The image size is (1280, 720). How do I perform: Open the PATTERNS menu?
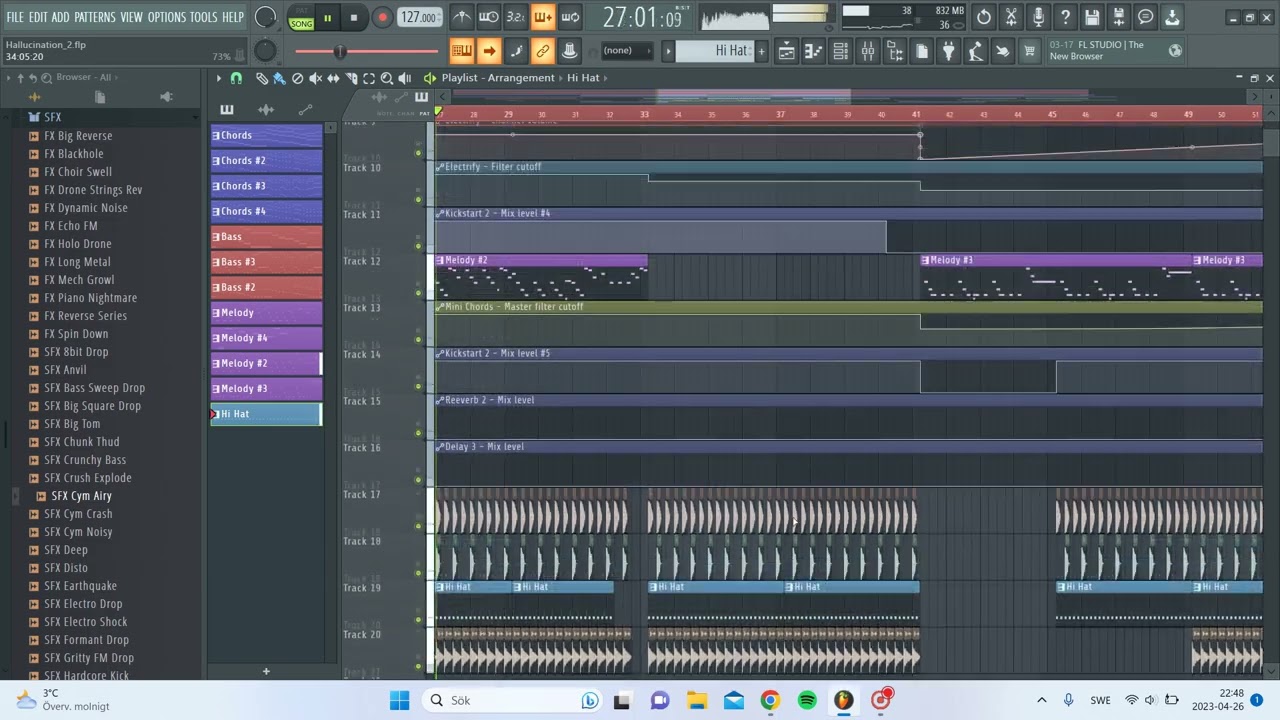click(x=95, y=17)
